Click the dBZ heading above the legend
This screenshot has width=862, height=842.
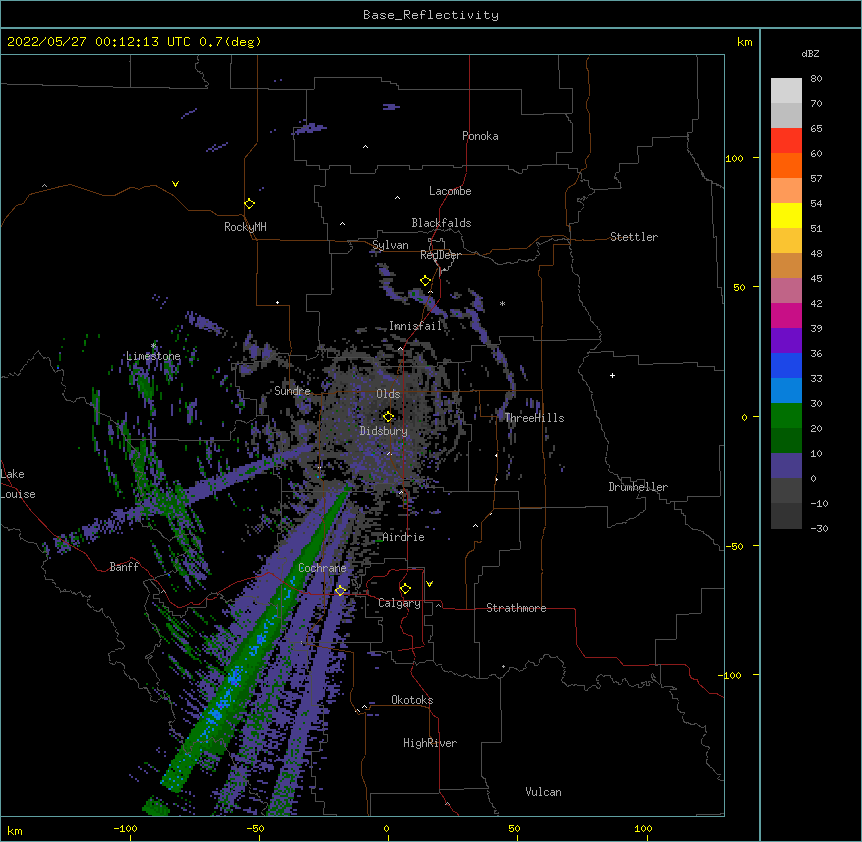click(x=810, y=54)
